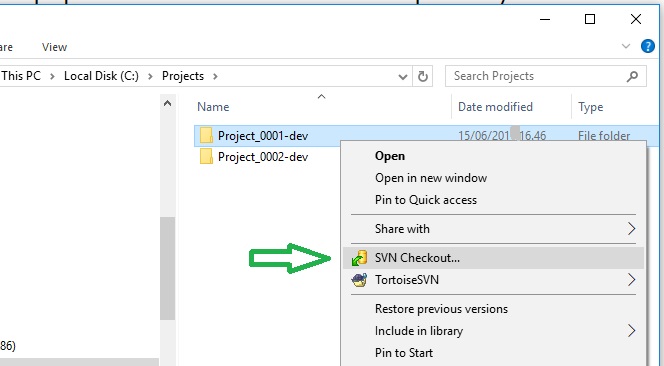Select the Project_0001-dev folder icon
The width and height of the screenshot is (664, 366).
206,136
